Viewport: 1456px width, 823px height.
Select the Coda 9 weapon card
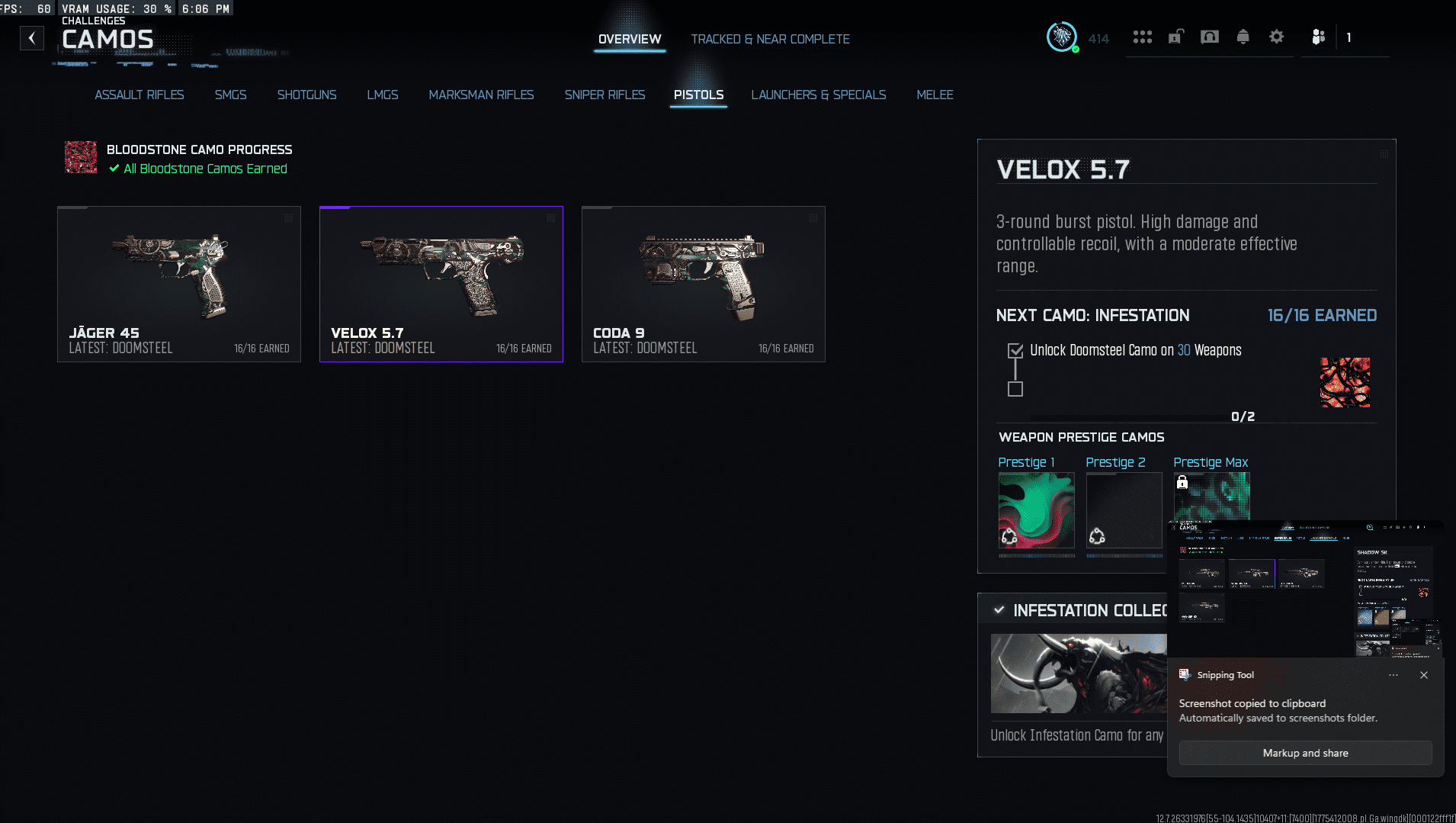point(703,284)
